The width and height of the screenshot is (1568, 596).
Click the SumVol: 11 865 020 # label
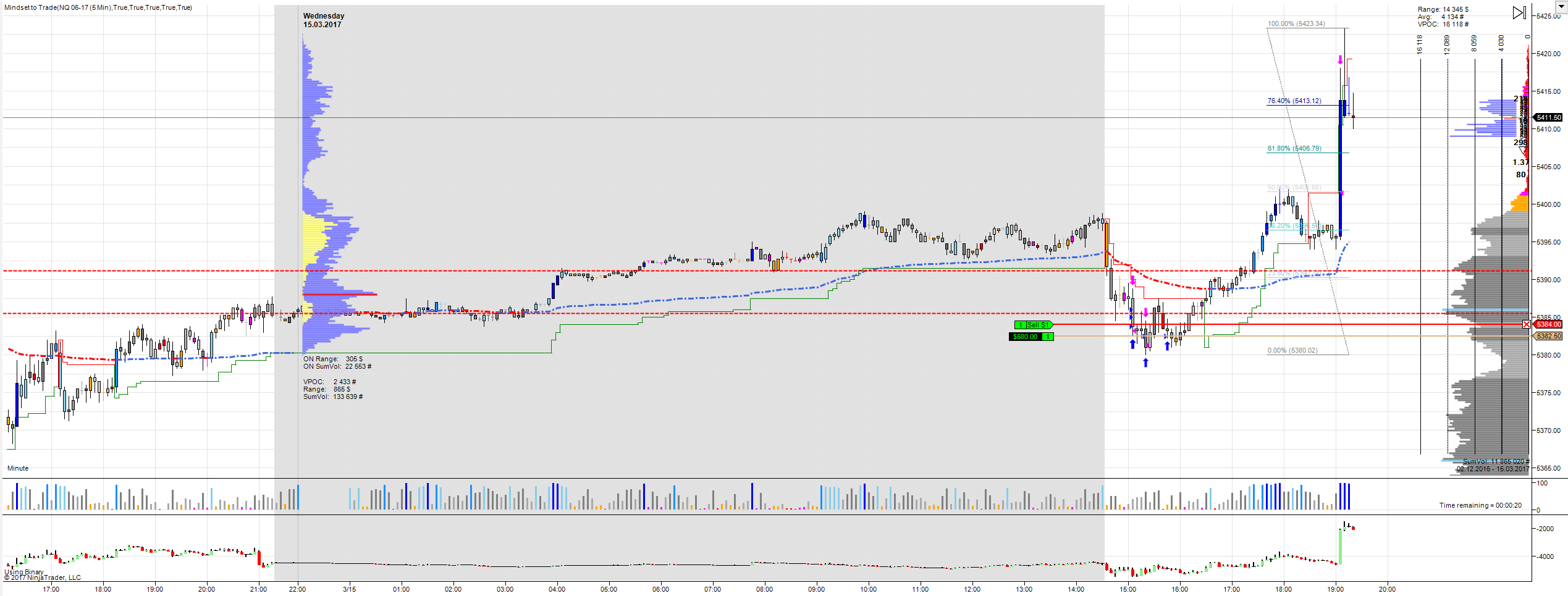pos(1496,461)
